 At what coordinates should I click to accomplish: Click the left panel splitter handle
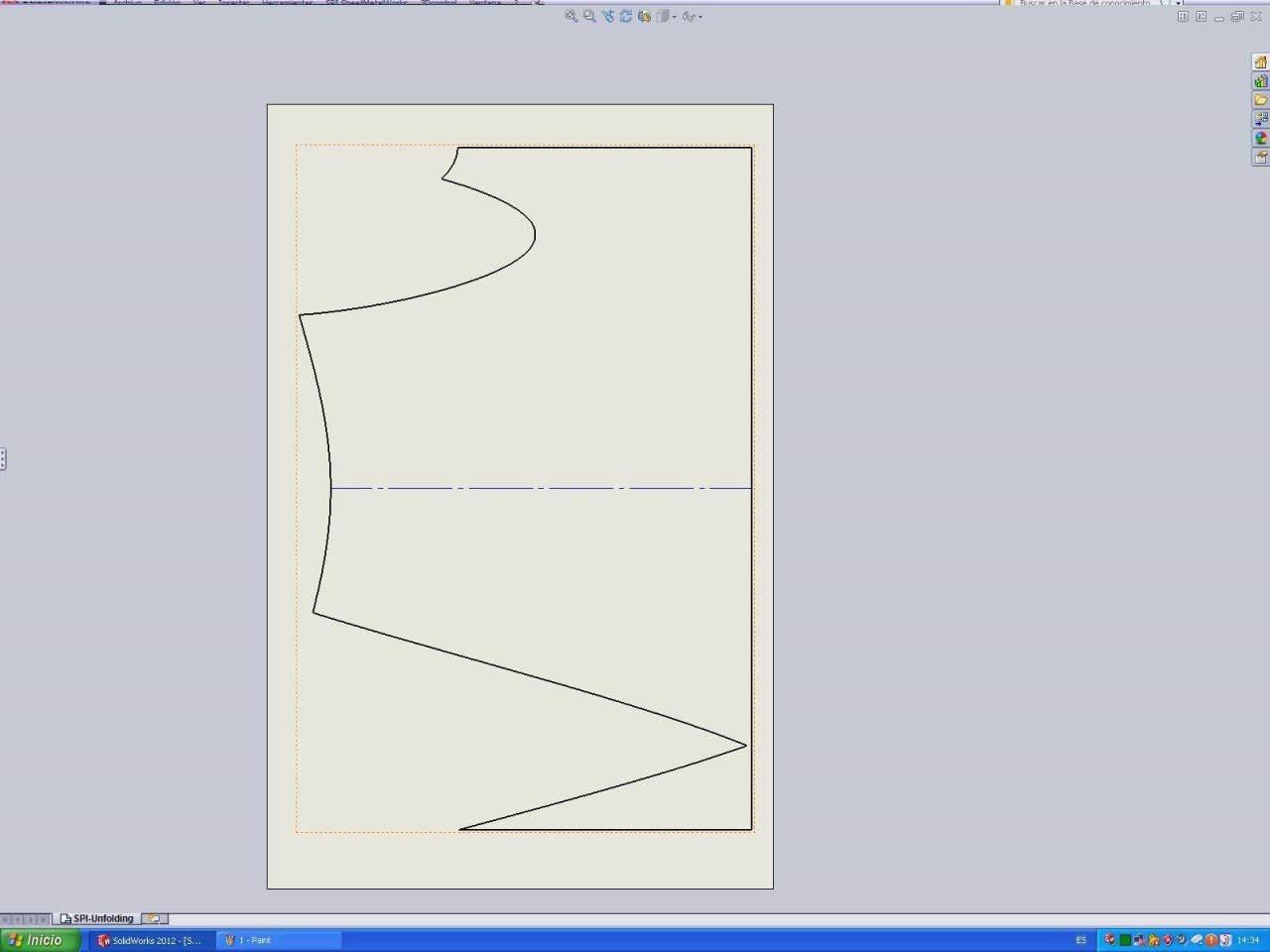3,459
